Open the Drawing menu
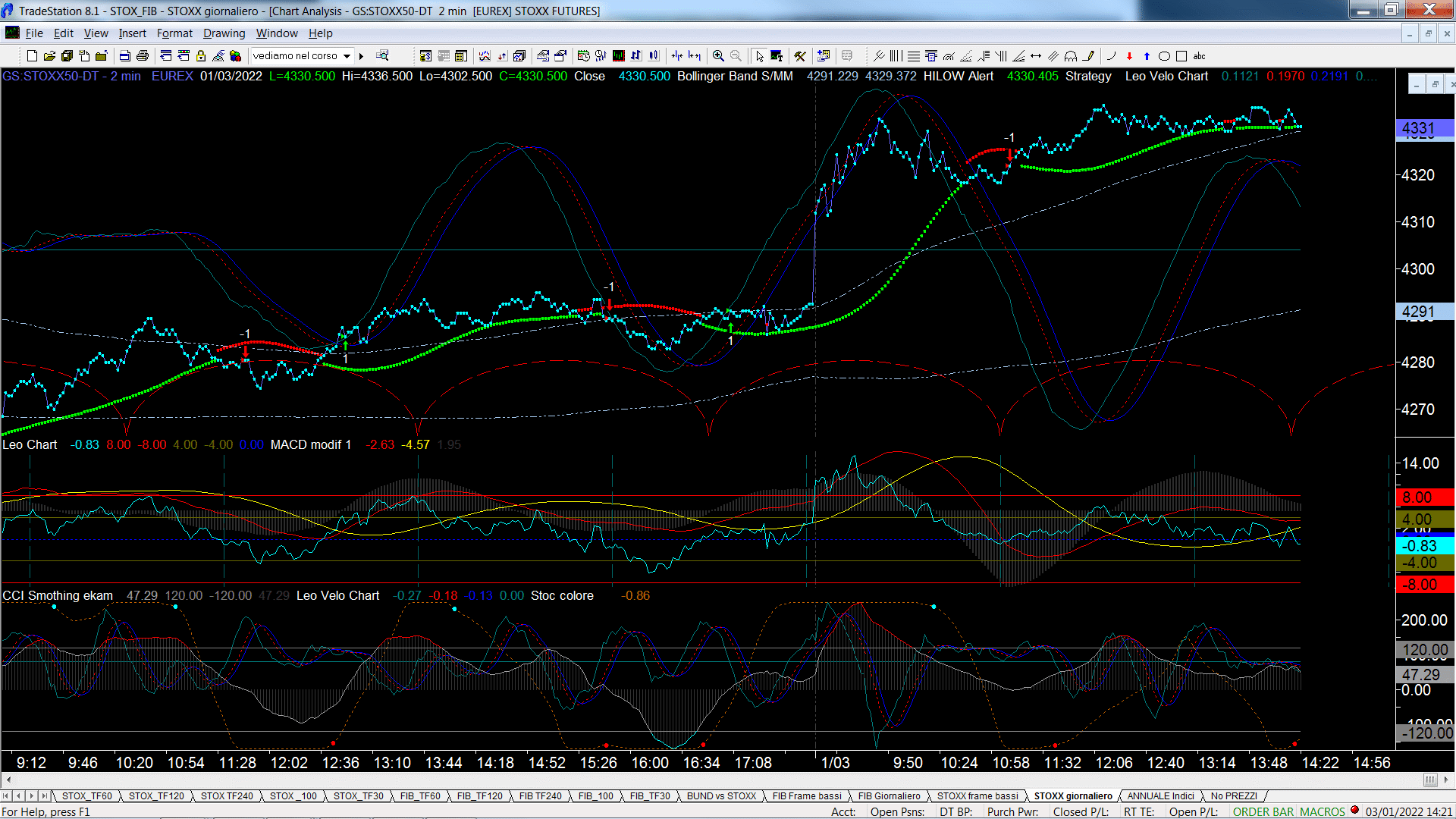The height and width of the screenshot is (819, 1456). click(x=224, y=33)
